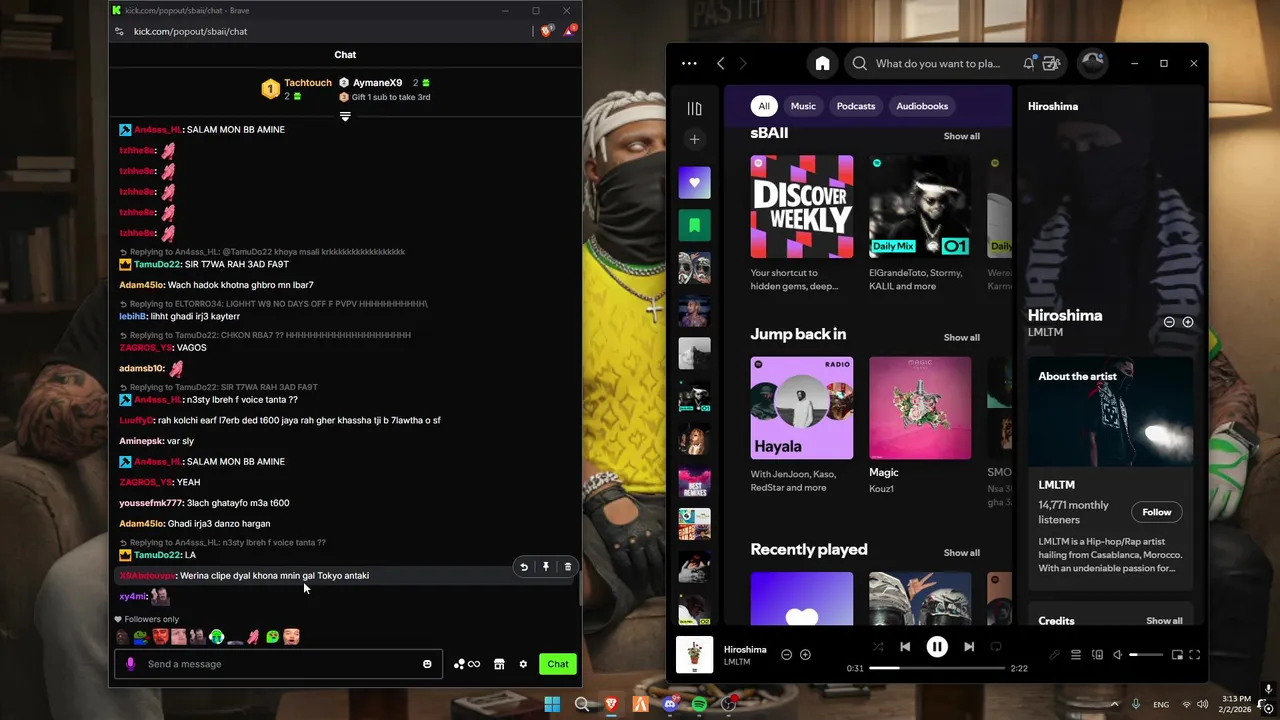Focus the Send a message field
The height and width of the screenshot is (720, 1280).
tap(278, 664)
